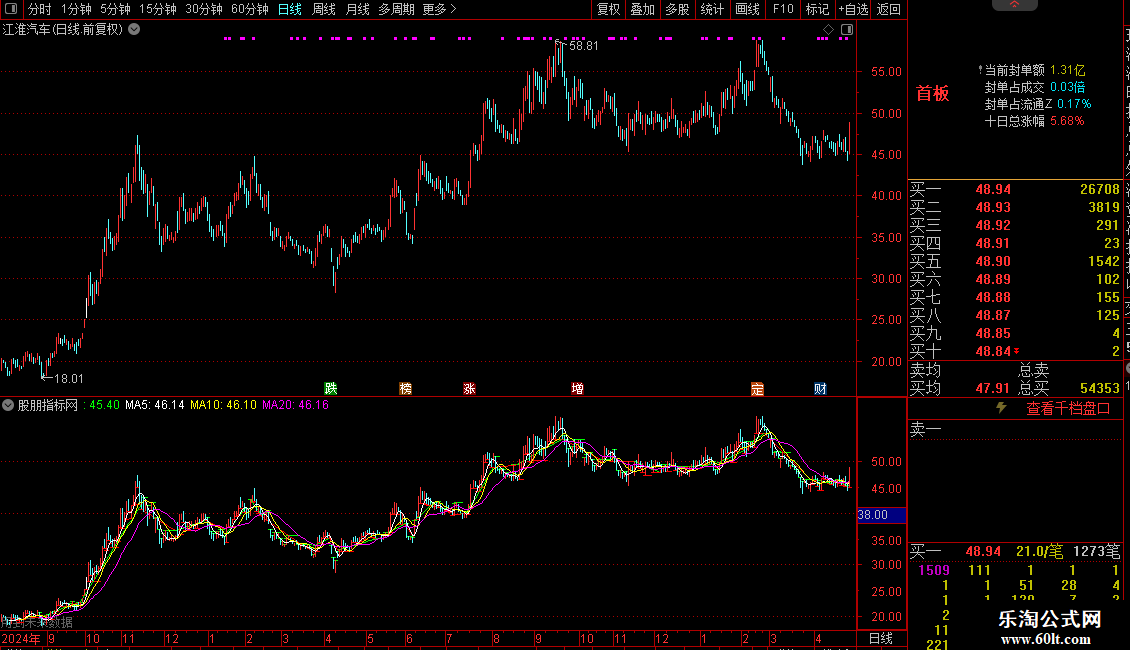Click the orange 定 event marker
1130x650 pixels.
click(x=757, y=388)
